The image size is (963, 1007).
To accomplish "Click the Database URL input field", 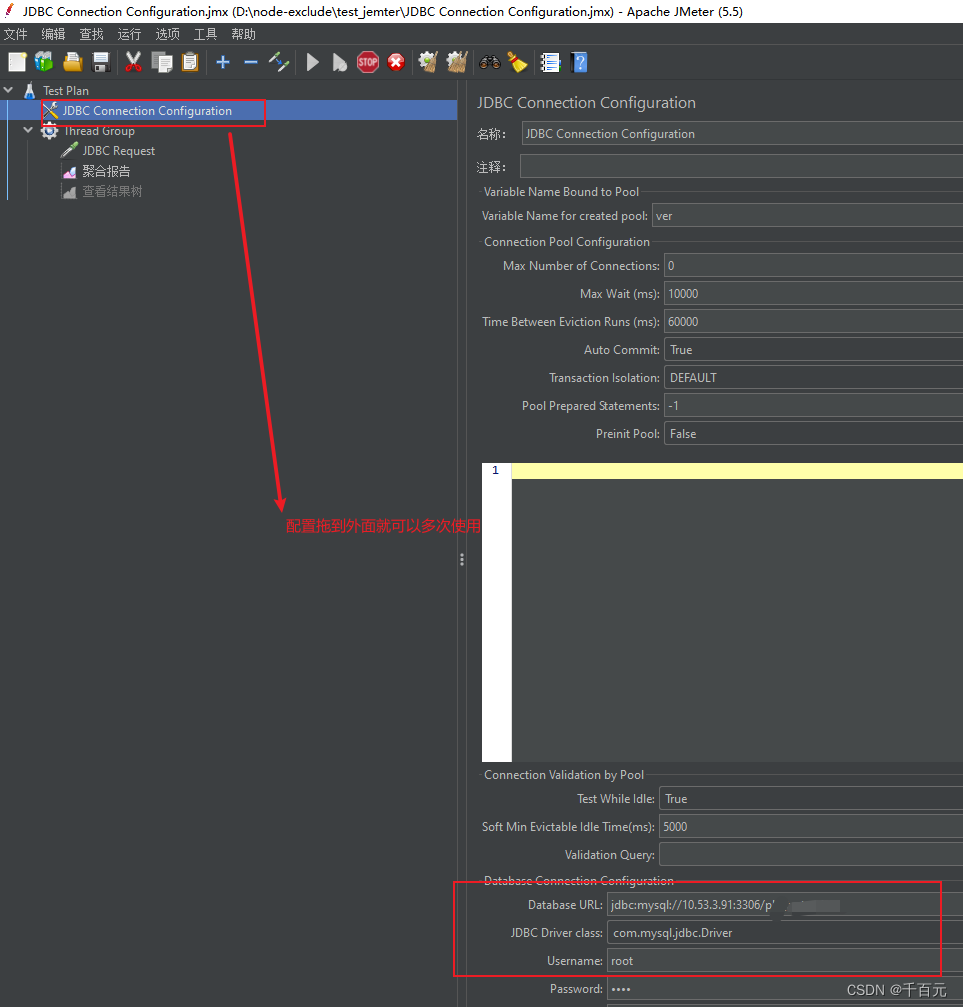I will click(750, 904).
